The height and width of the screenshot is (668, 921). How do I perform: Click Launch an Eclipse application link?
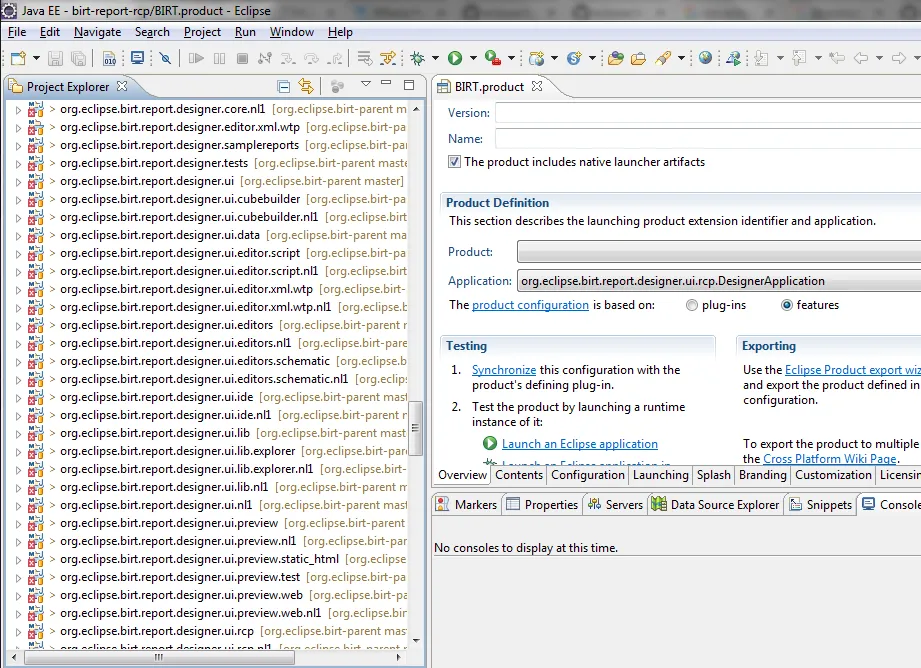click(580, 444)
